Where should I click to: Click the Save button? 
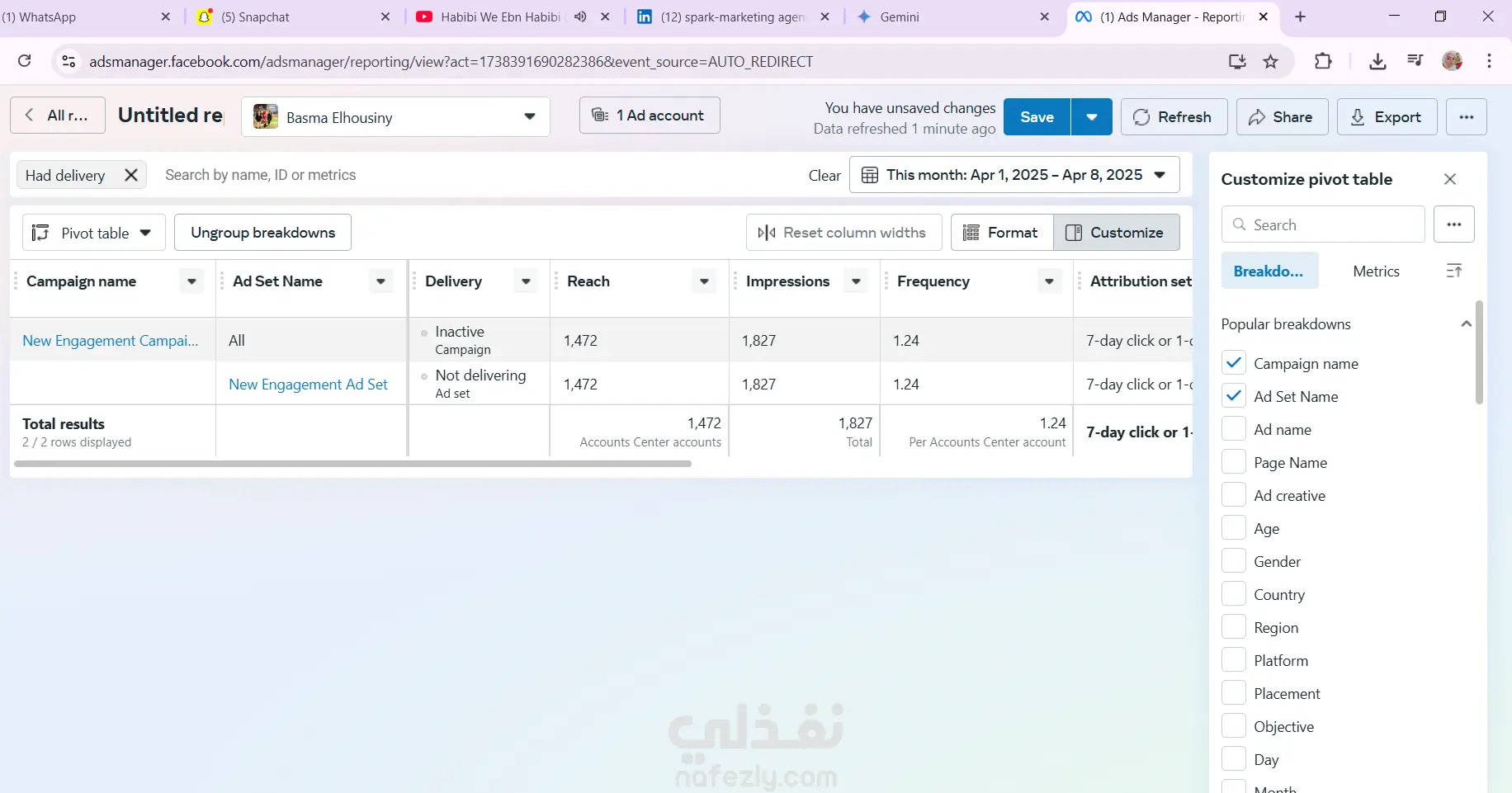(1037, 117)
